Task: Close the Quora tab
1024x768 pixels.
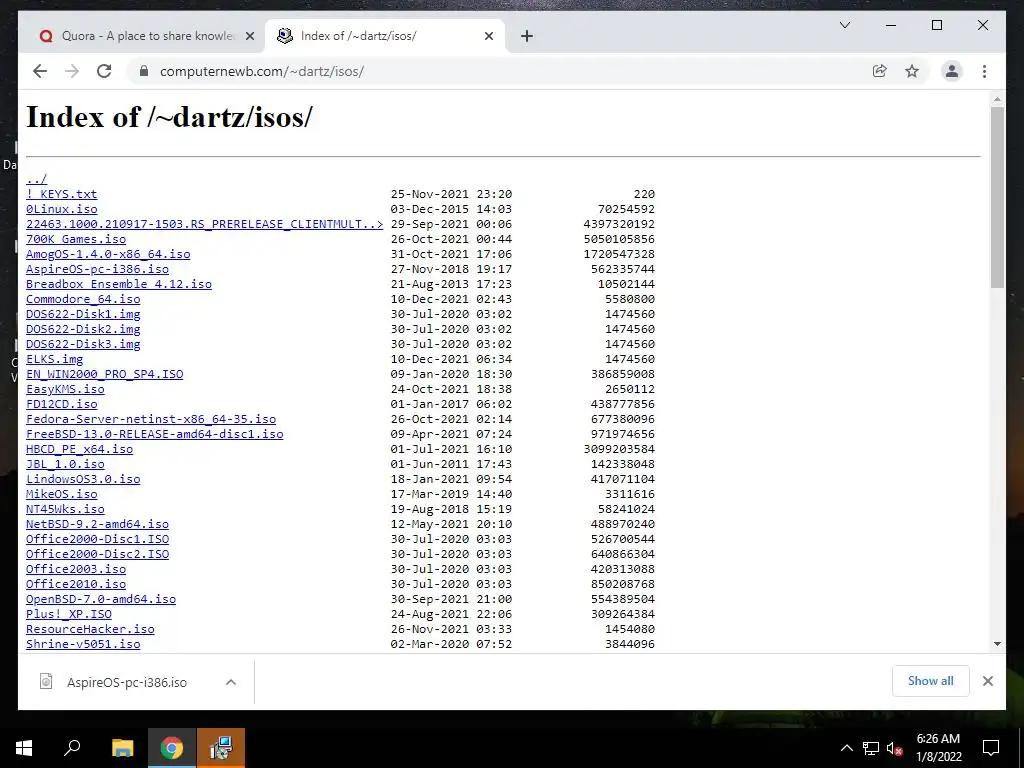Action: 249,36
